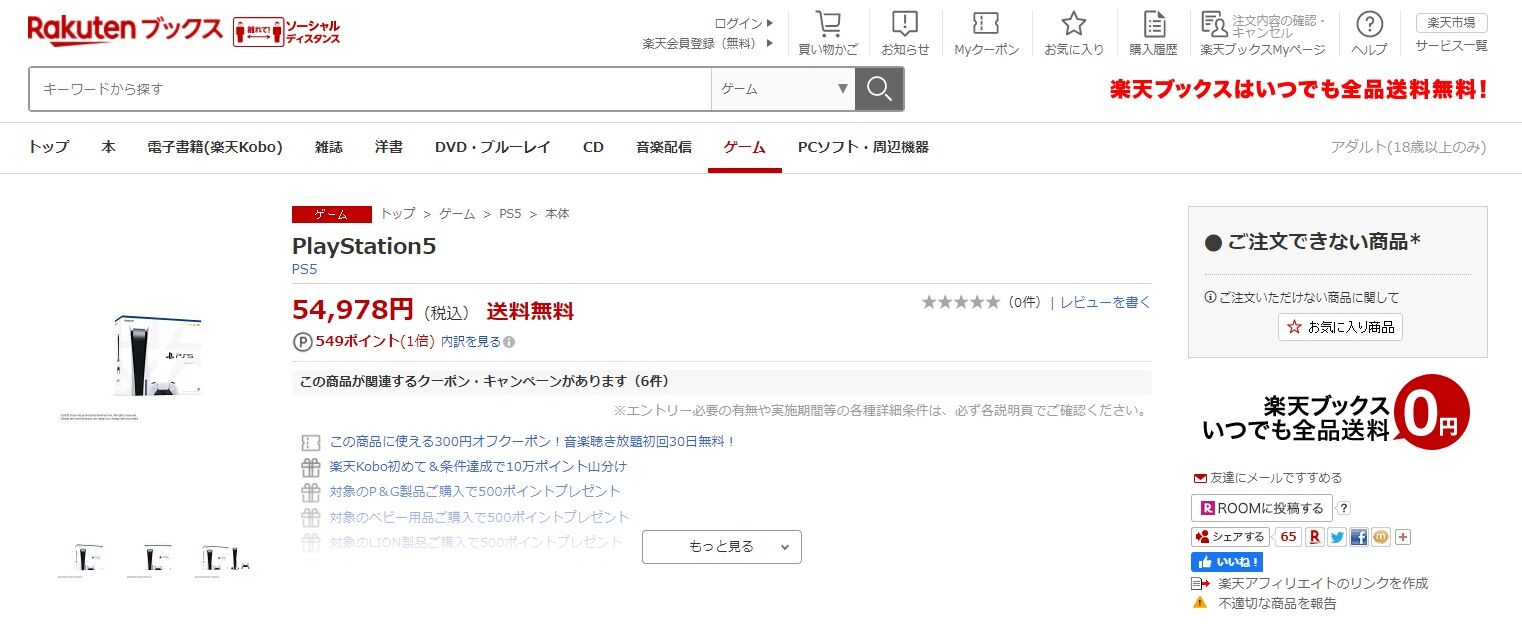Screen dimensions: 1522x631
Task: Click the plus more-share-options icon
Action: (x=1403, y=537)
